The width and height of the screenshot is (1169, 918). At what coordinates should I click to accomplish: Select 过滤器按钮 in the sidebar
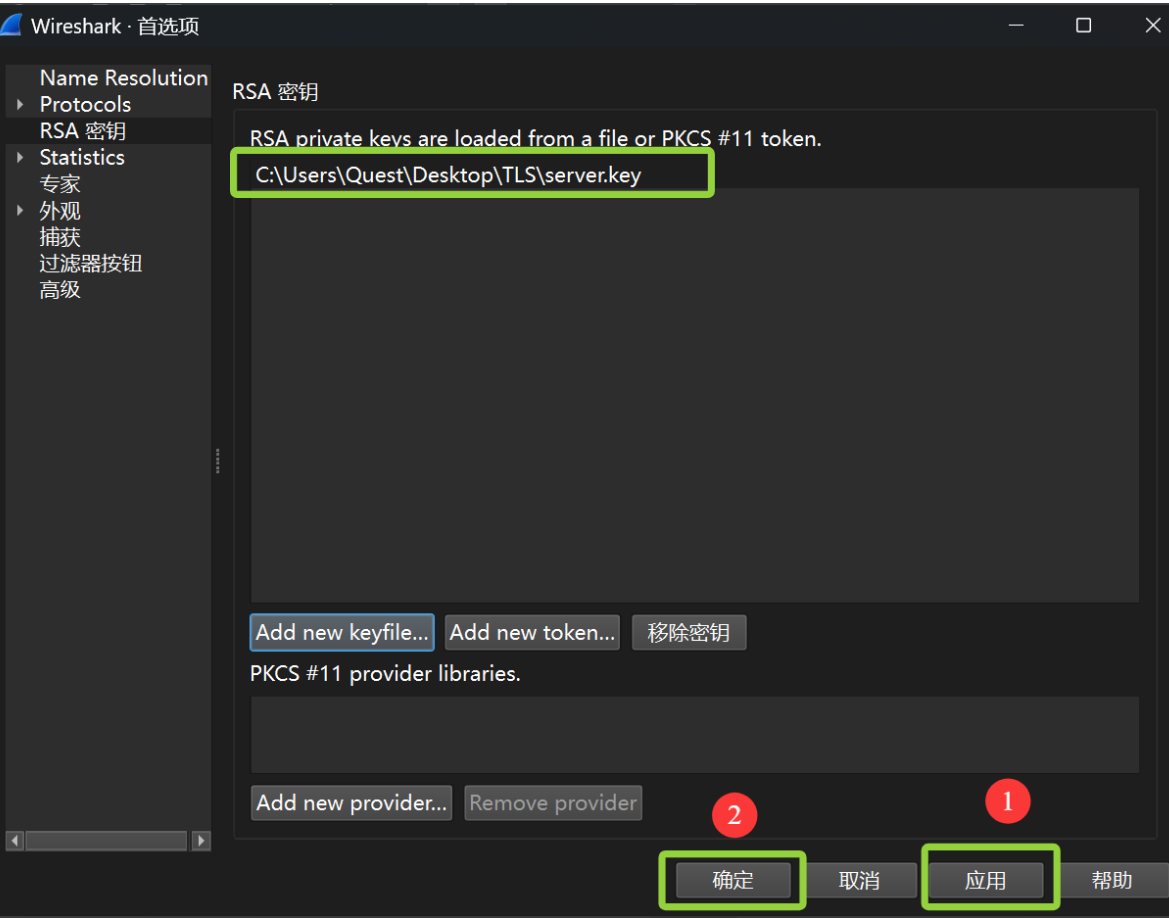90,264
